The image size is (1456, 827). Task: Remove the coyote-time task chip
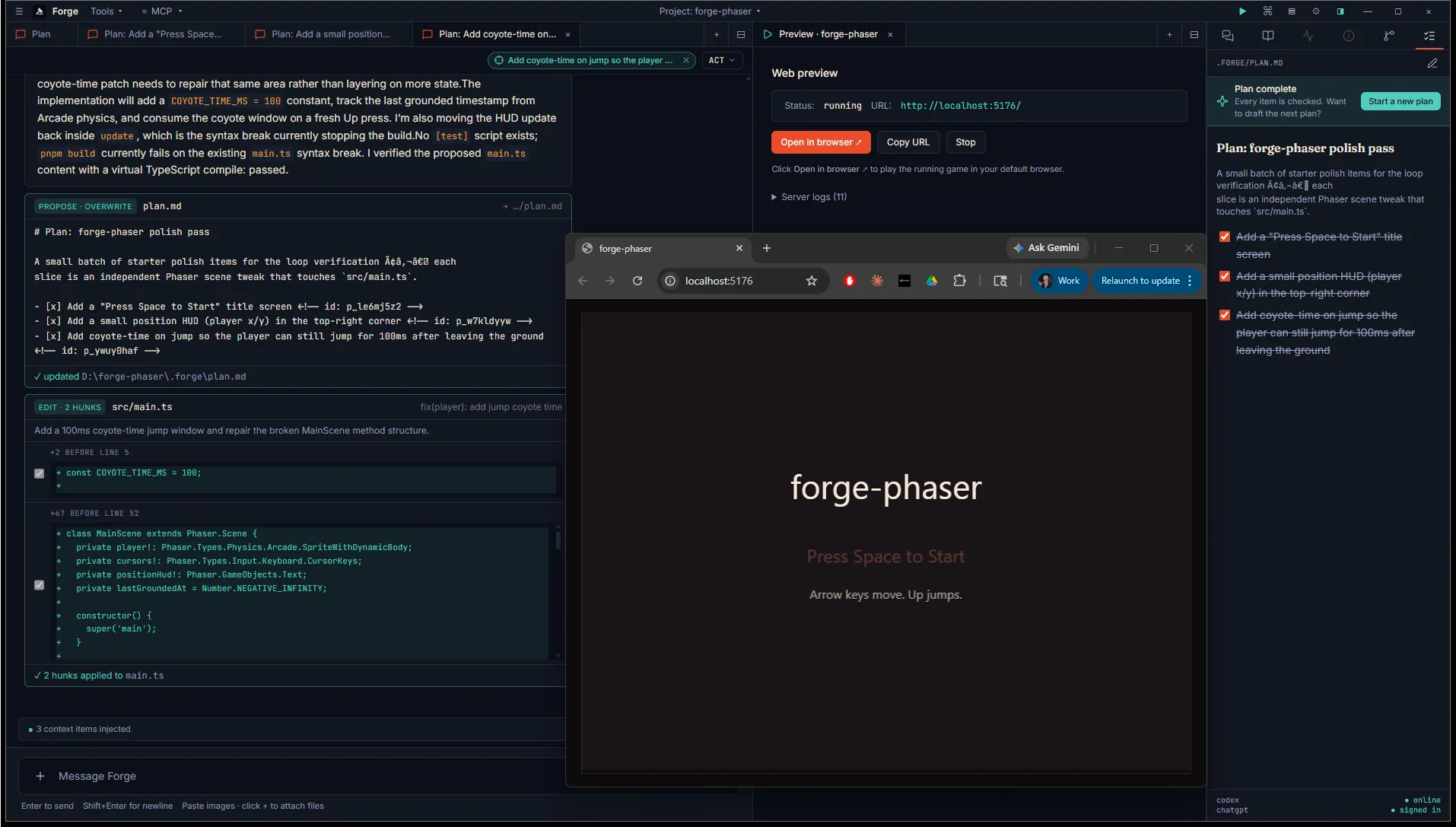pos(686,60)
